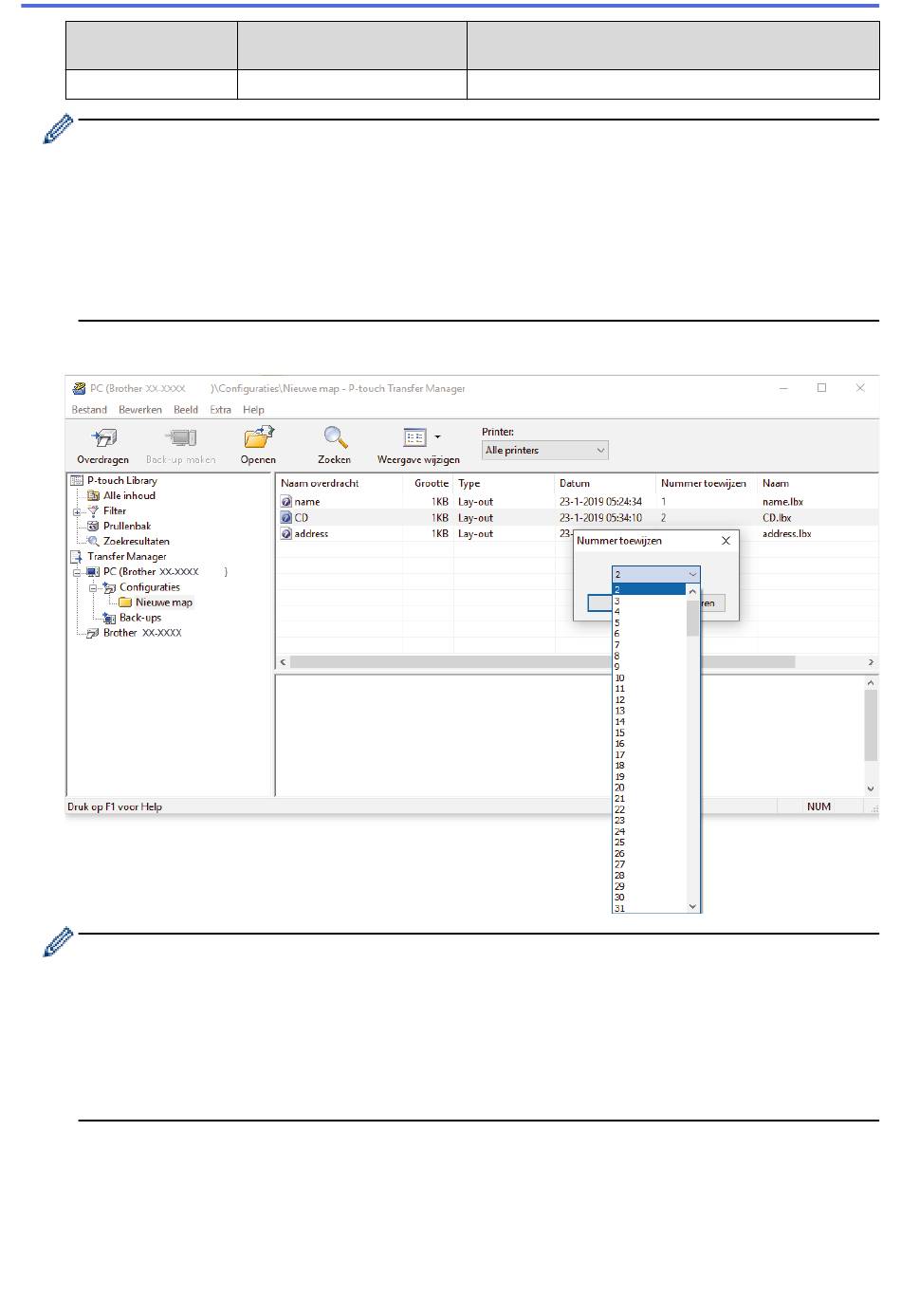This screenshot has width=901, height=1316.
Task: Click the file list horizontal scrollbar right arrow
Action: (871, 662)
